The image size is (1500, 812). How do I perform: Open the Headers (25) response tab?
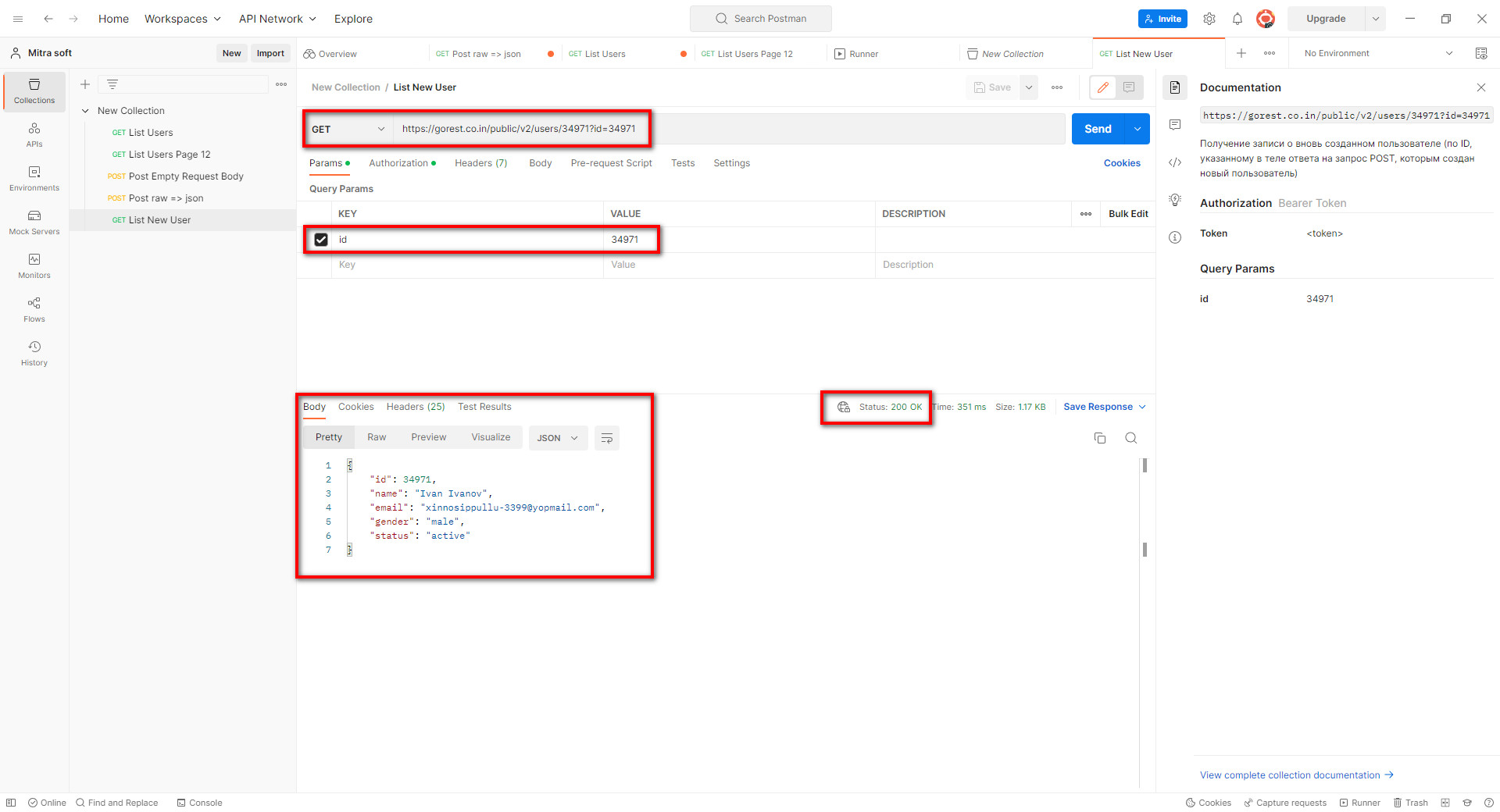416,407
